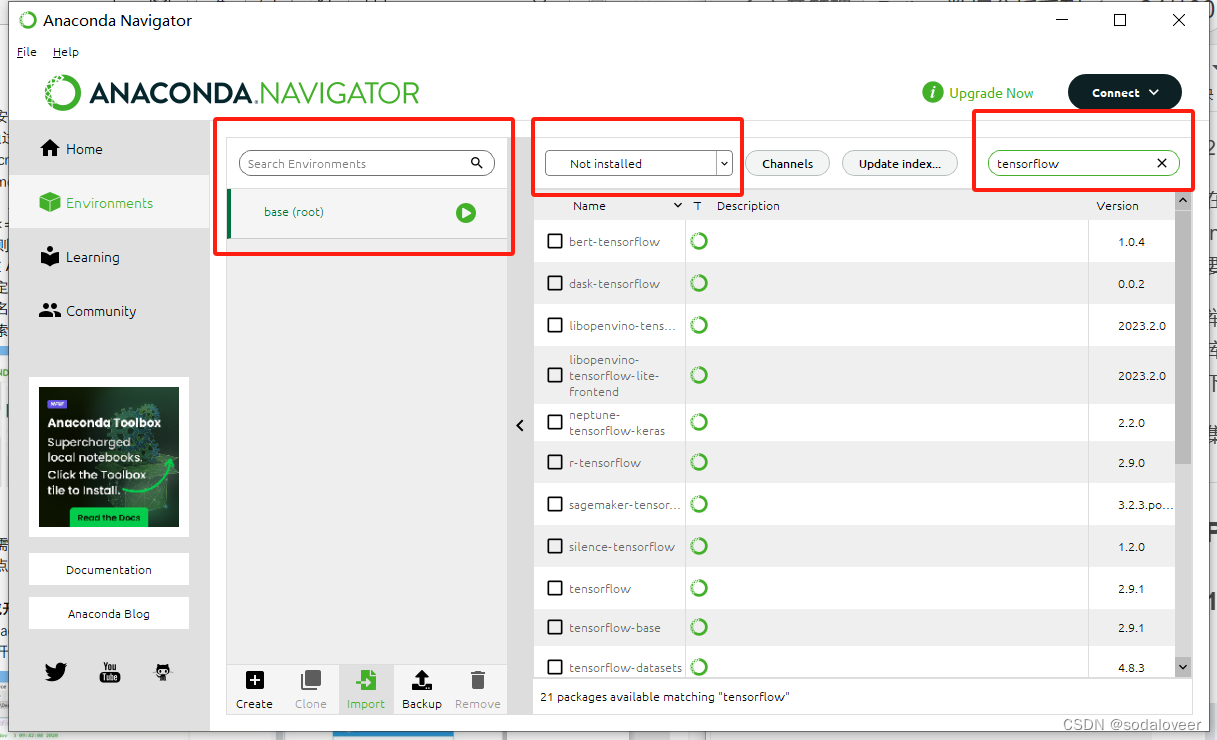Screen dimensions: 1217x740
Task: Click the Upgrade Now link
Action: [x=991, y=93]
